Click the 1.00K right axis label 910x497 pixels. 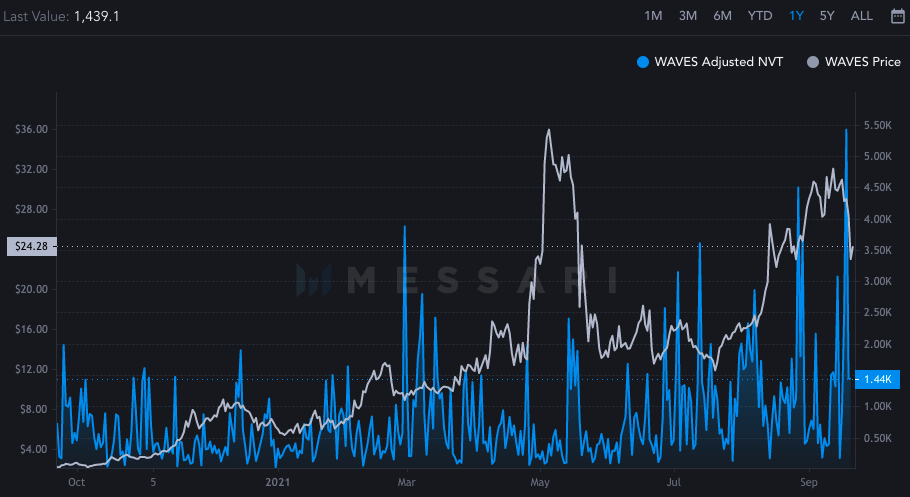tap(878, 406)
